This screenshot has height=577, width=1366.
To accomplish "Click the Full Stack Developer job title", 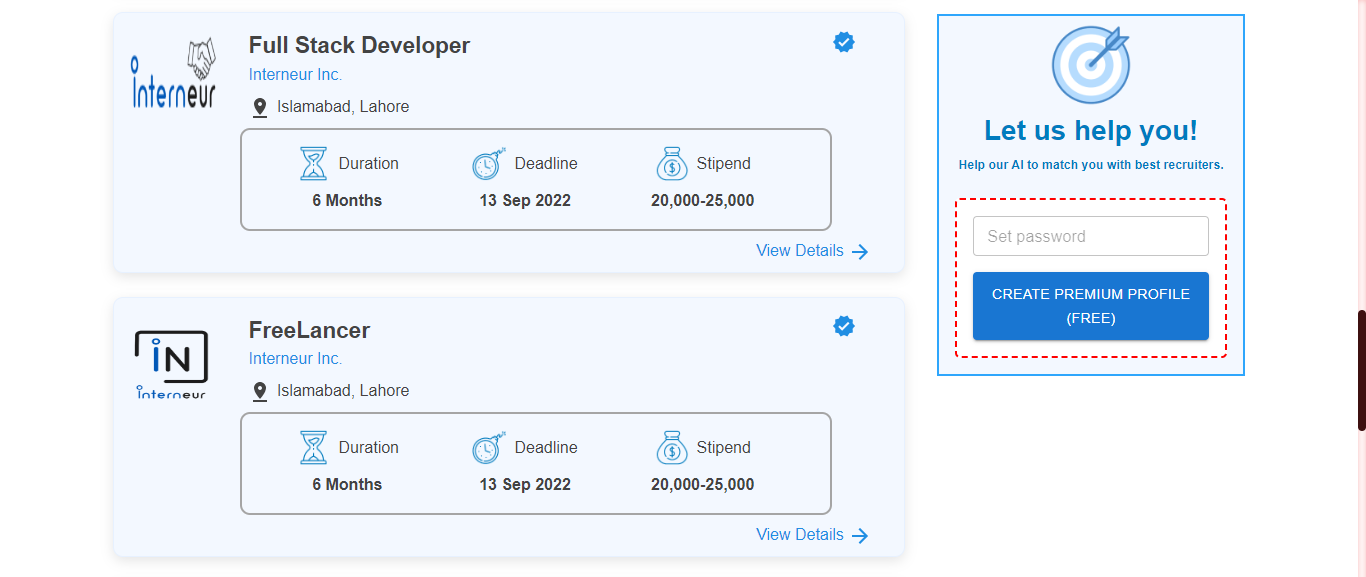I will [359, 45].
